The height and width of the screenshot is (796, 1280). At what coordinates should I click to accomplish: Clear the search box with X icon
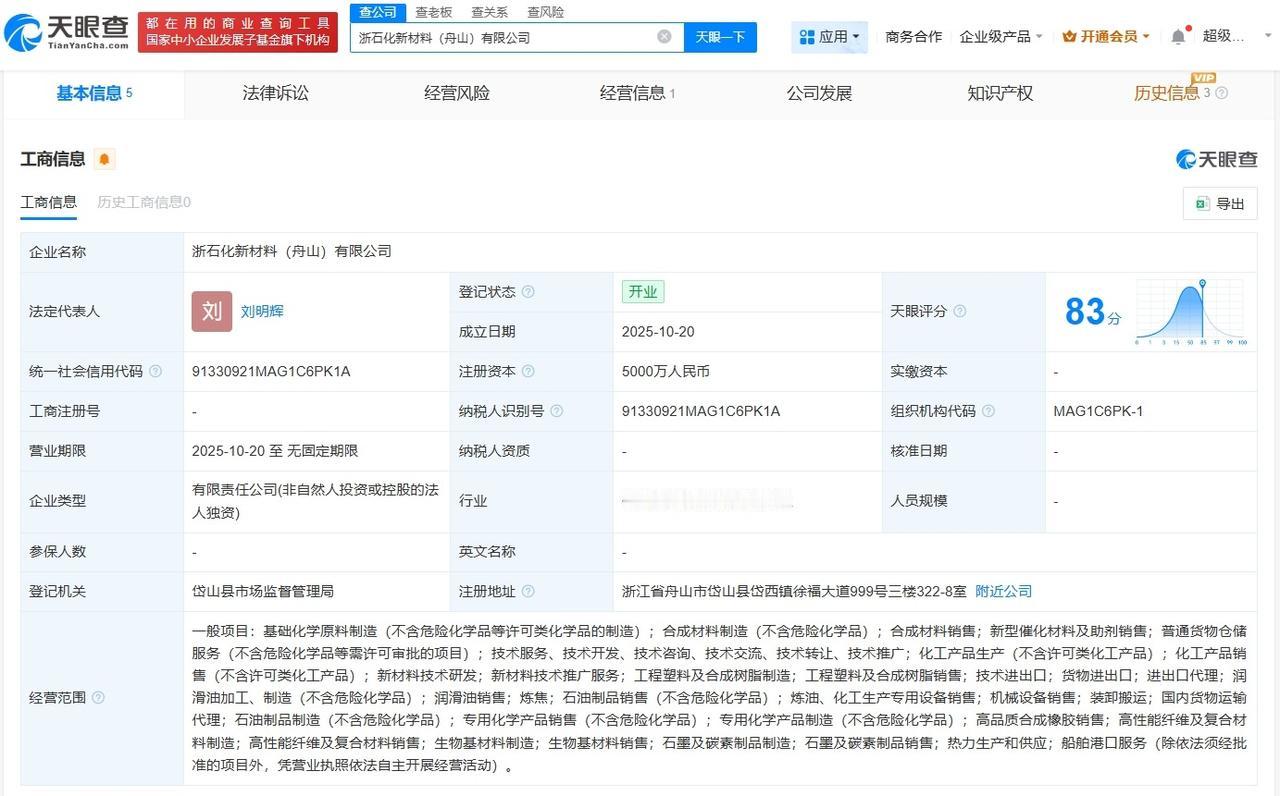coord(664,37)
